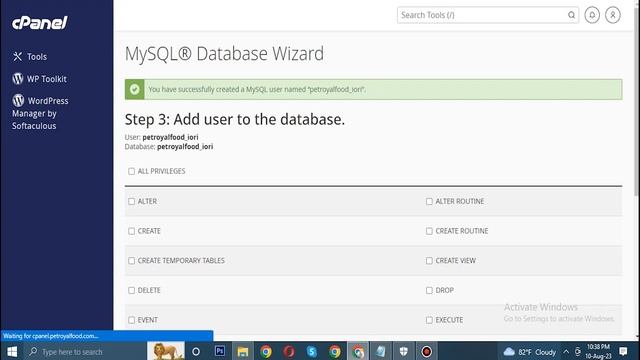Tick the CREATE VIEW checkbox

coord(429,260)
